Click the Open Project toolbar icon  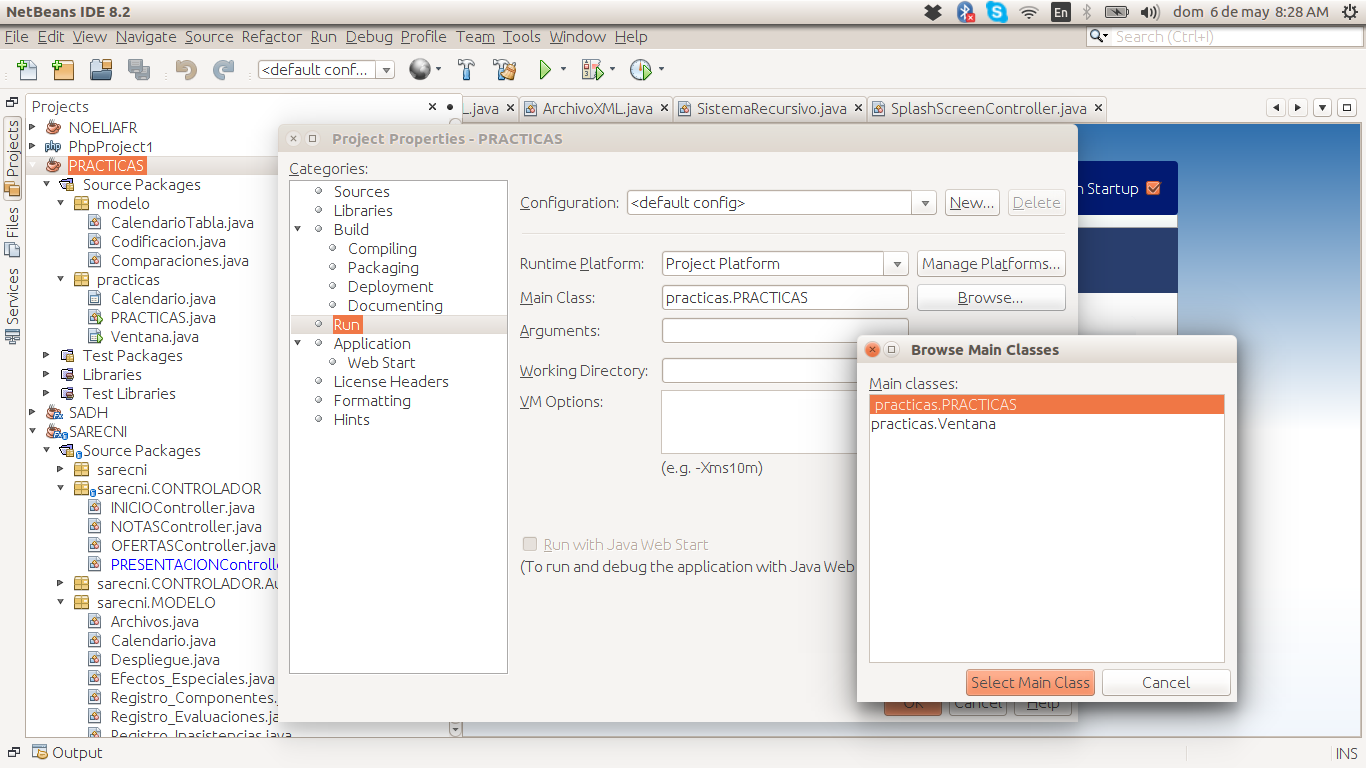[x=101, y=70]
